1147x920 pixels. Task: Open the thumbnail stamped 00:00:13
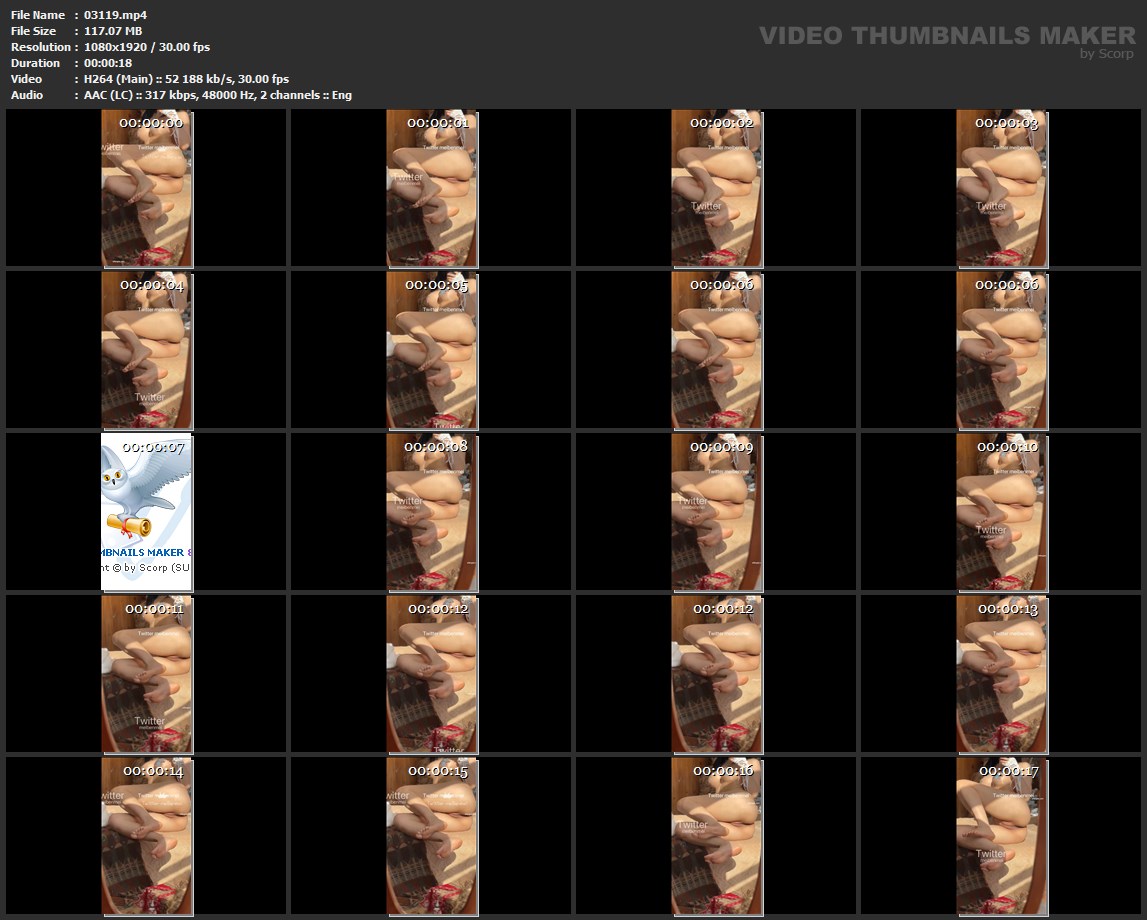pos(1002,674)
